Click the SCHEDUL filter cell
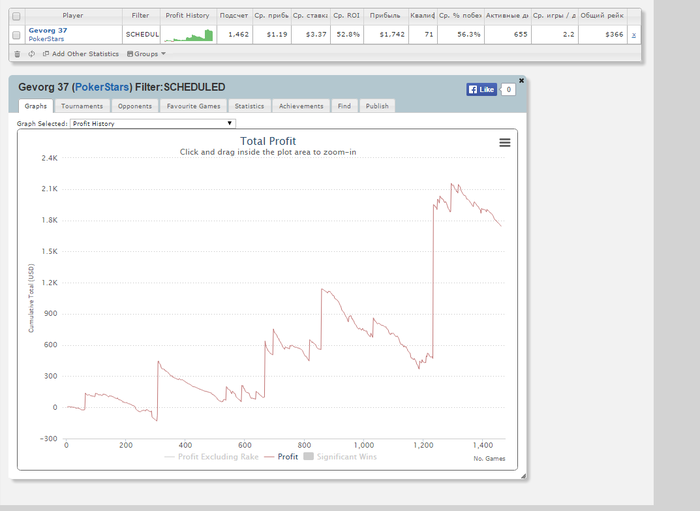 [141, 34]
